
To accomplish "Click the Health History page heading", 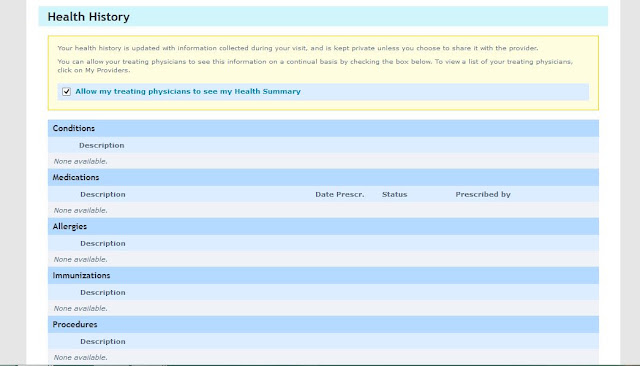I will point(89,17).
